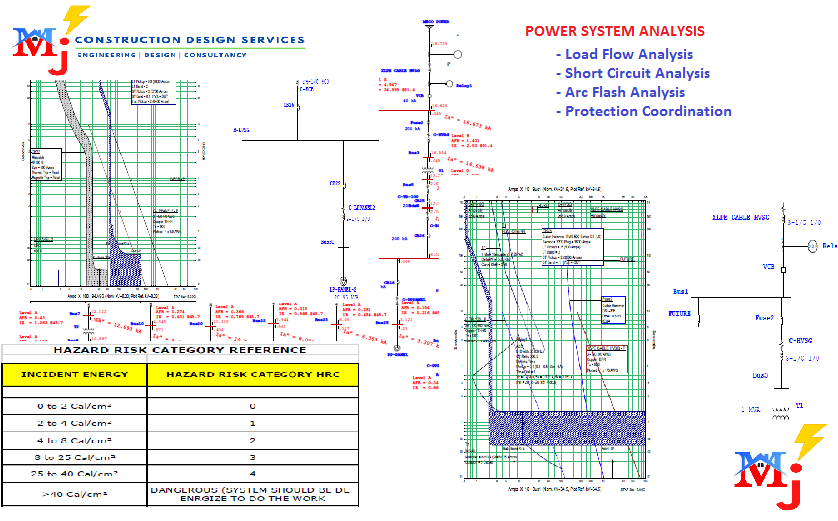This screenshot has height=521, width=838.
Task: Select the '8 to 25 Cal/cm²' row cell
Action: point(74,457)
